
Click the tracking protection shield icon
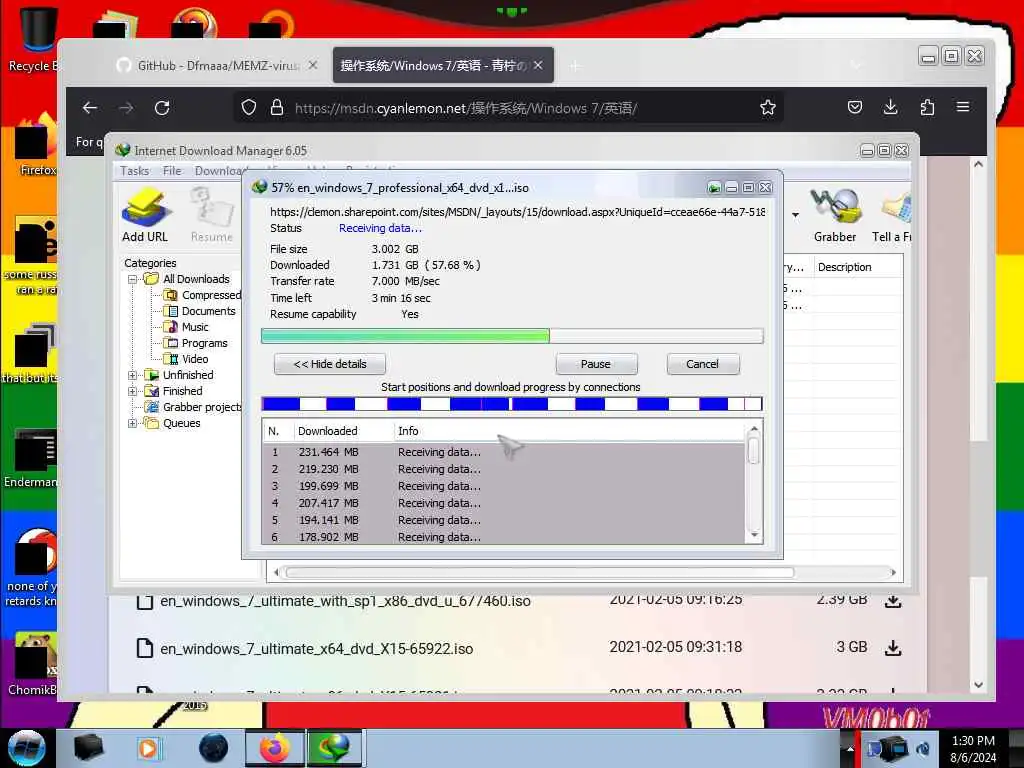249,108
